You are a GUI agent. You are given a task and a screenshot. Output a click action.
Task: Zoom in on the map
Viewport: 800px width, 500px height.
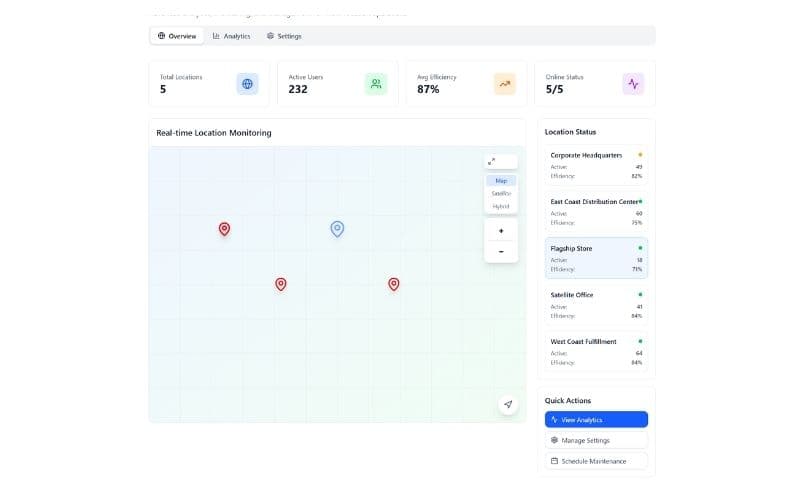pyautogui.click(x=501, y=231)
